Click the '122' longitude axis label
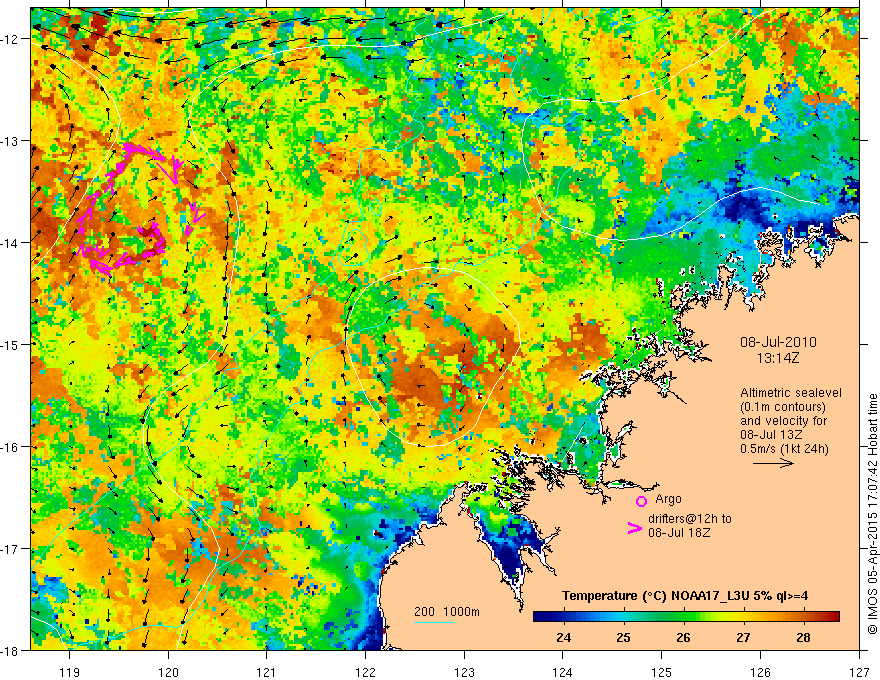 coord(365,672)
